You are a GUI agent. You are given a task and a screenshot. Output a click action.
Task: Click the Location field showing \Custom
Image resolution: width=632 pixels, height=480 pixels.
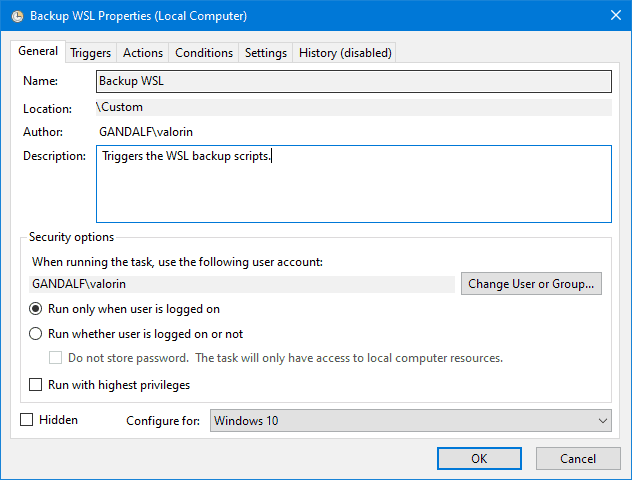pyautogui.click(x=353, y=107)
